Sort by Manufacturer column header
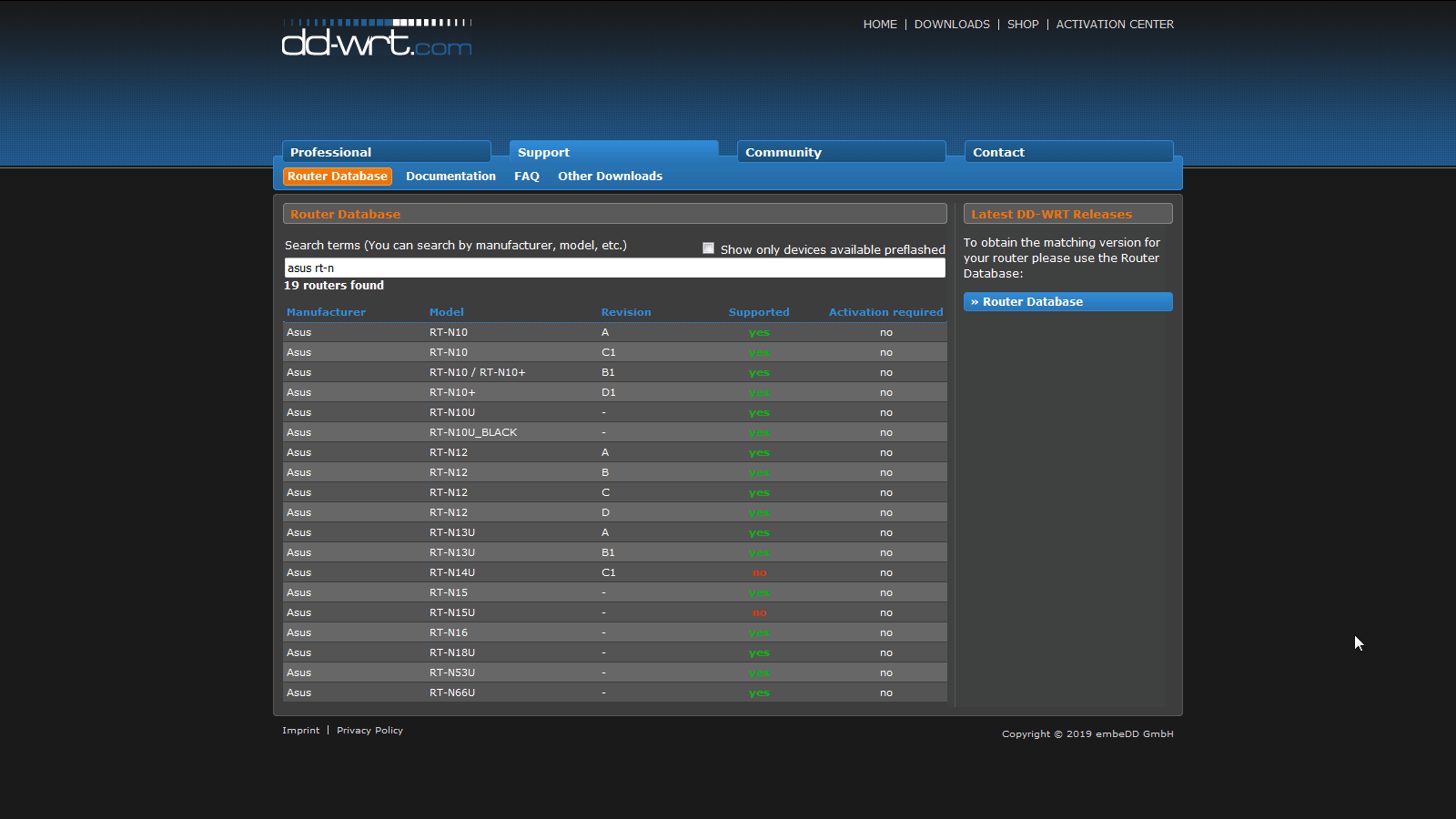 click(x=326, y=312)
